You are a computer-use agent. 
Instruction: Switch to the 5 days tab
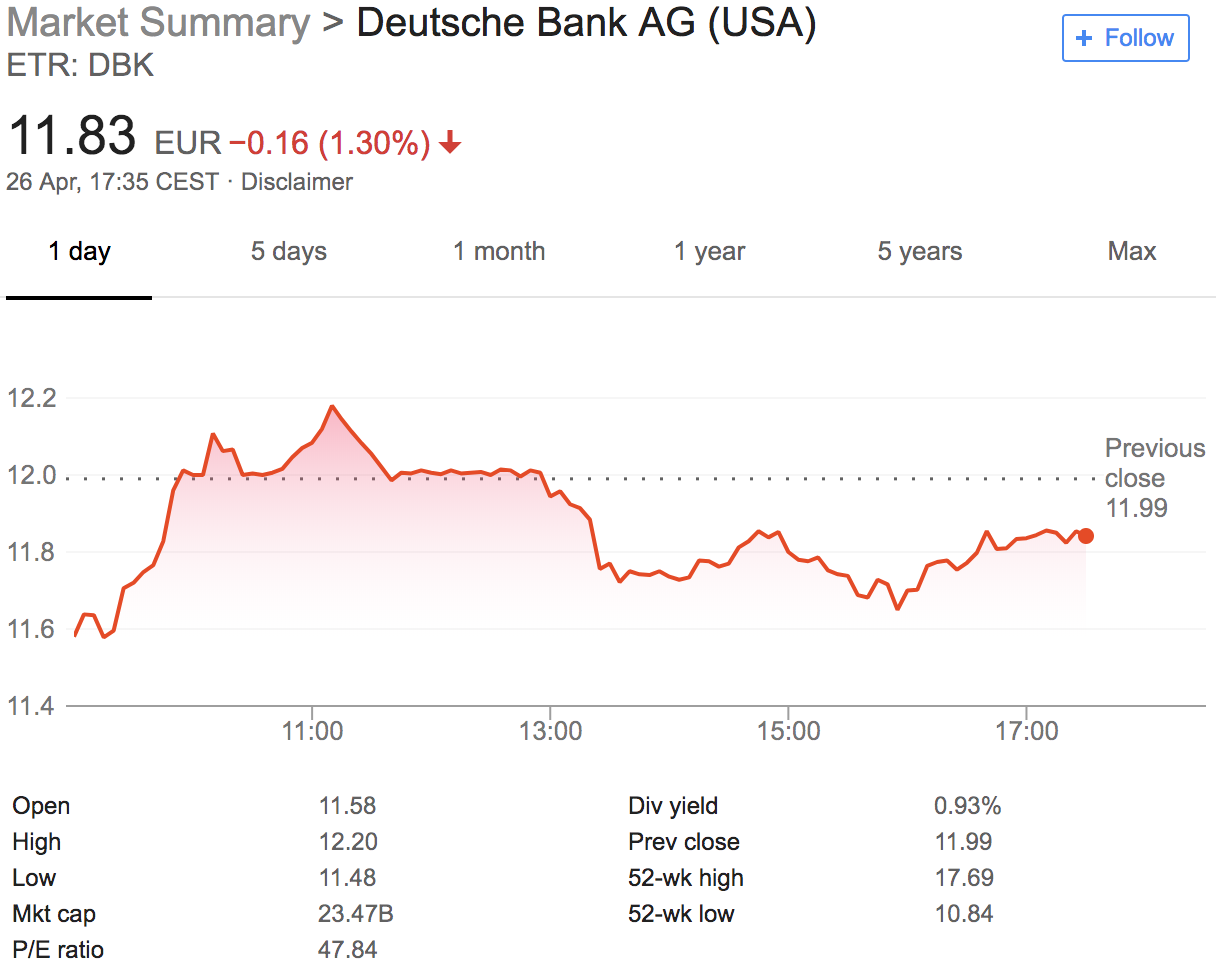[289, 251]
